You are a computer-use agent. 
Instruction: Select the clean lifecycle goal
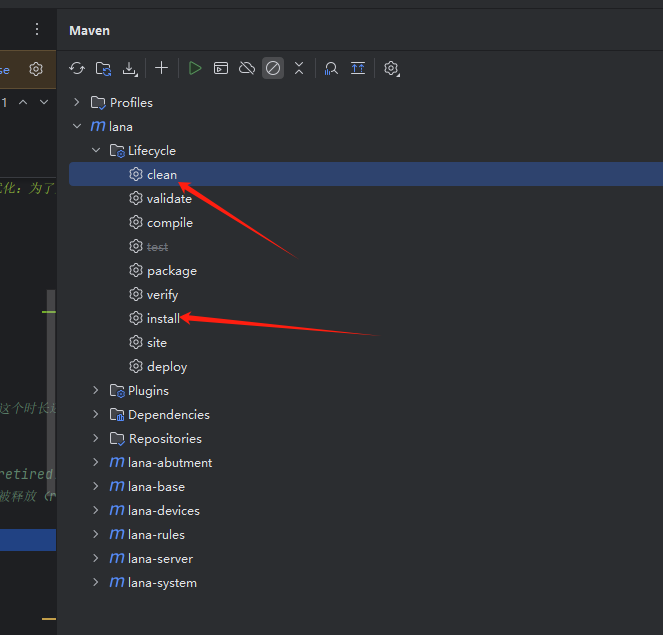click(161, 175)
